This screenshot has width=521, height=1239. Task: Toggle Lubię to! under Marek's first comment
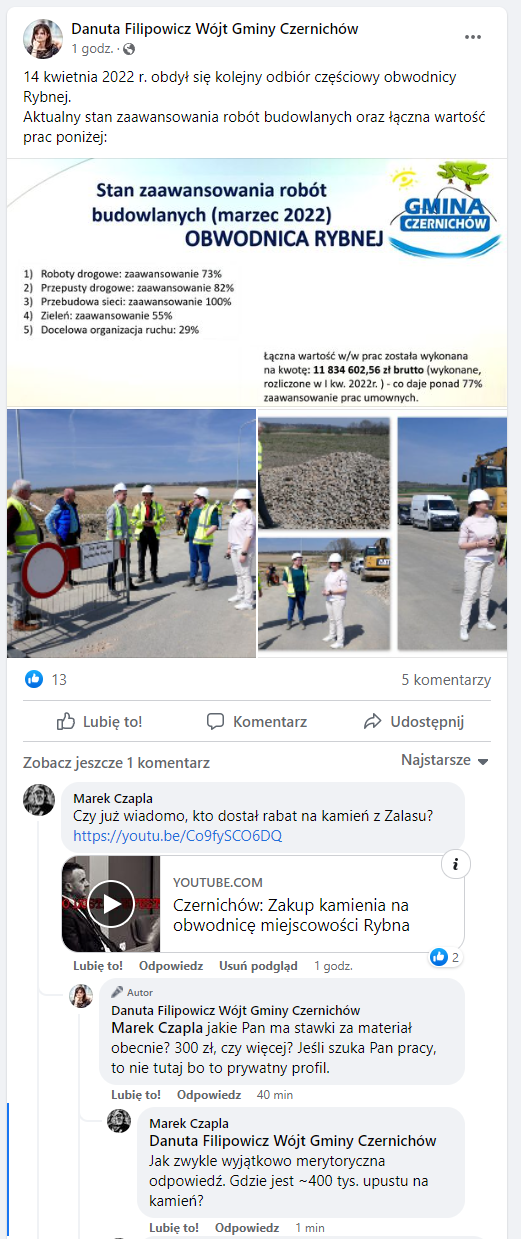(x=98, y=966)
